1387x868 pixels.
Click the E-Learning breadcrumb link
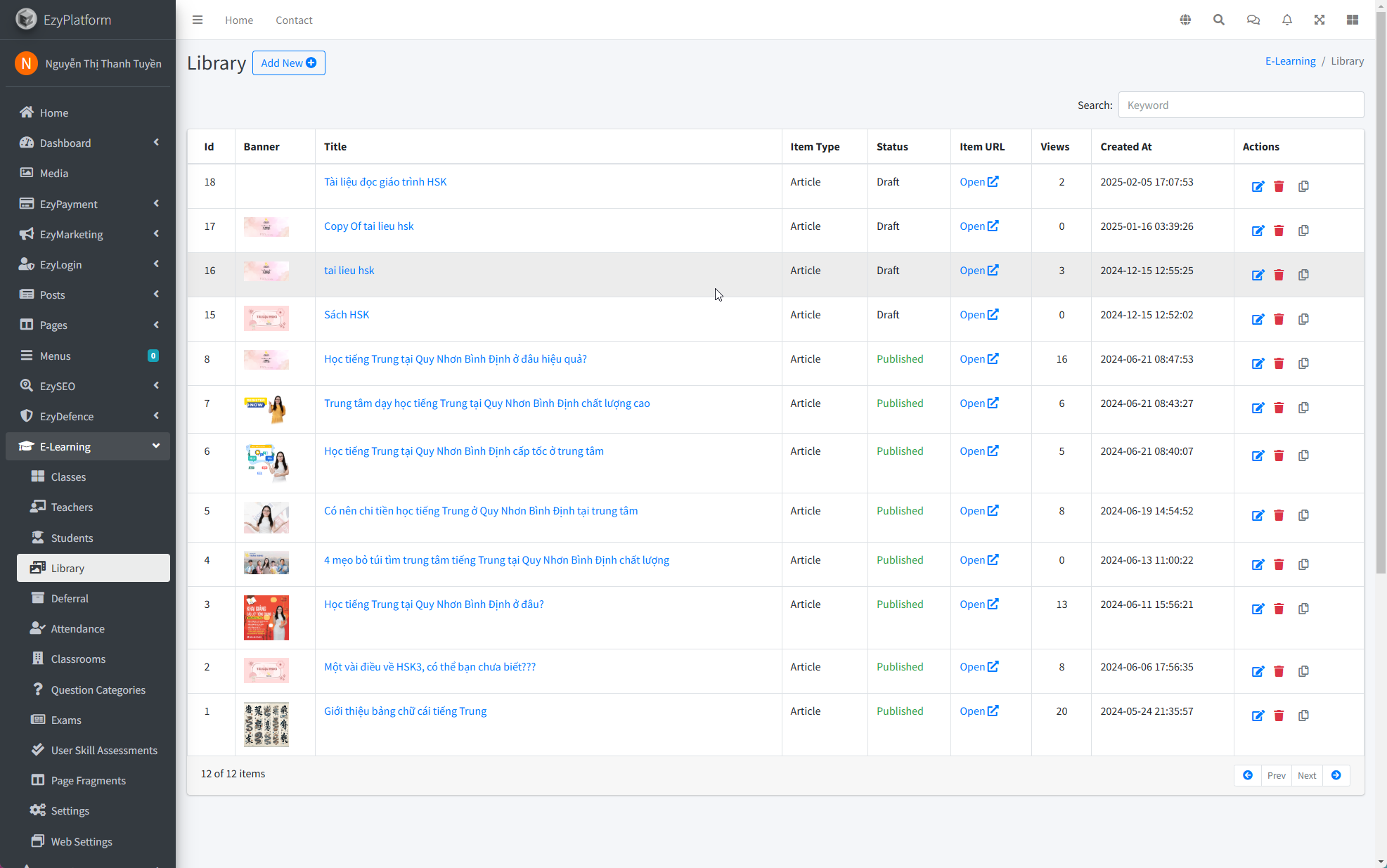tap(1290, 61)
